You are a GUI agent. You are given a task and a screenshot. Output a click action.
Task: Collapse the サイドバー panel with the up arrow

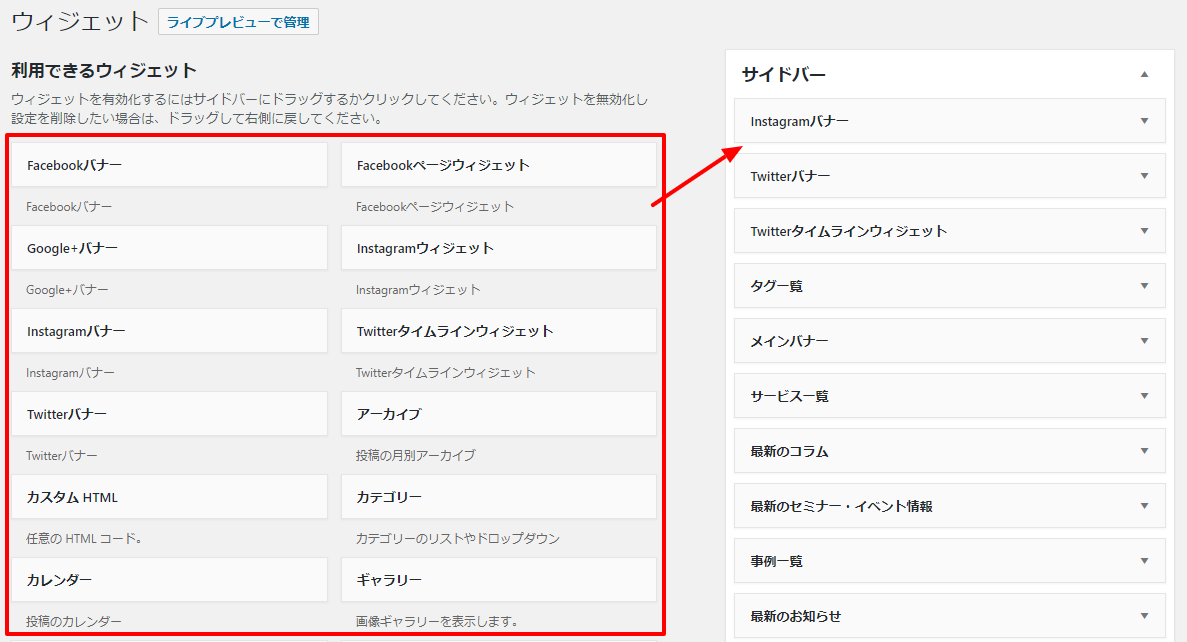point(1145,74)
